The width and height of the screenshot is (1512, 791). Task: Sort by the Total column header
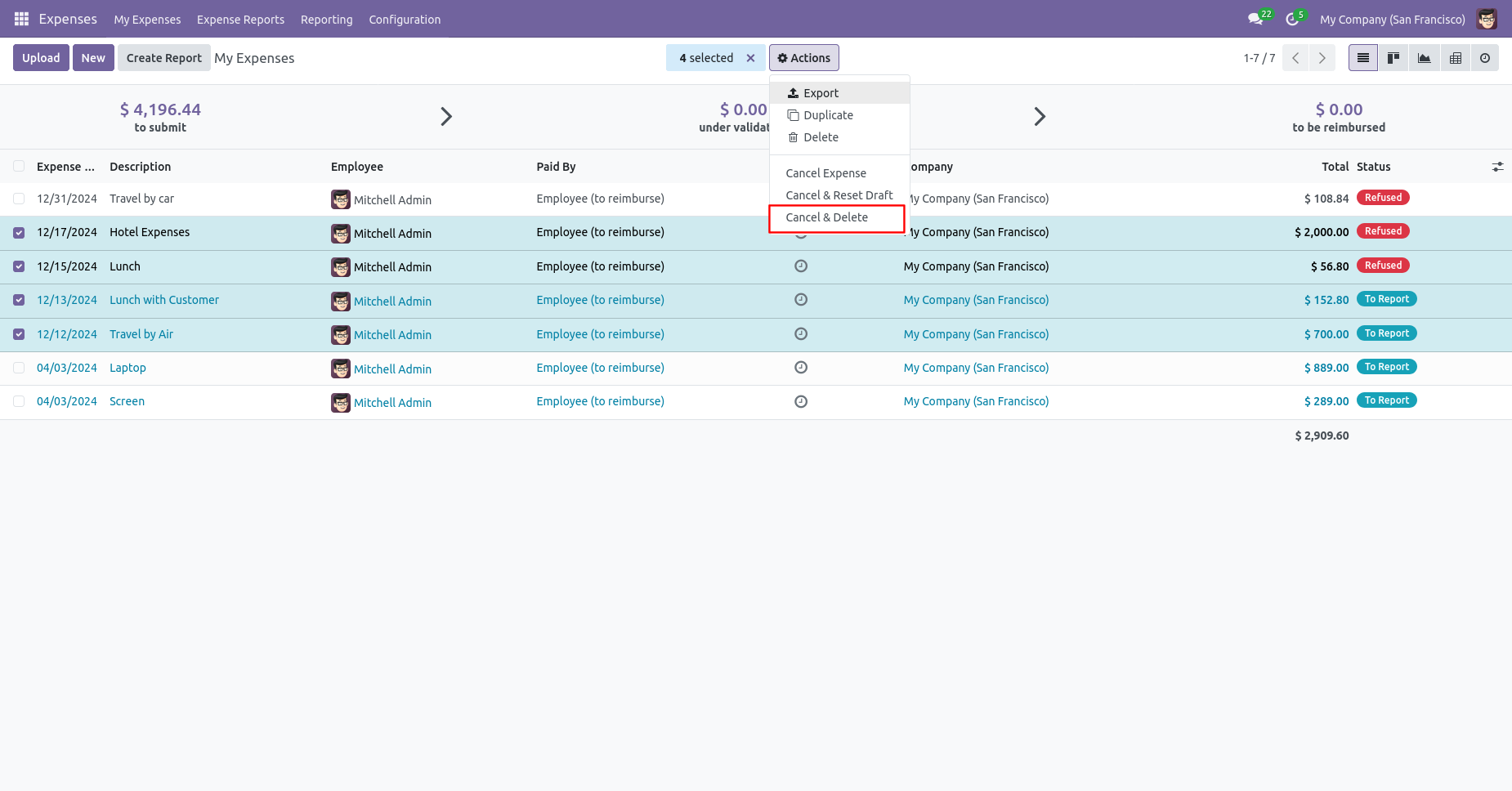(x=1335, y=167)
